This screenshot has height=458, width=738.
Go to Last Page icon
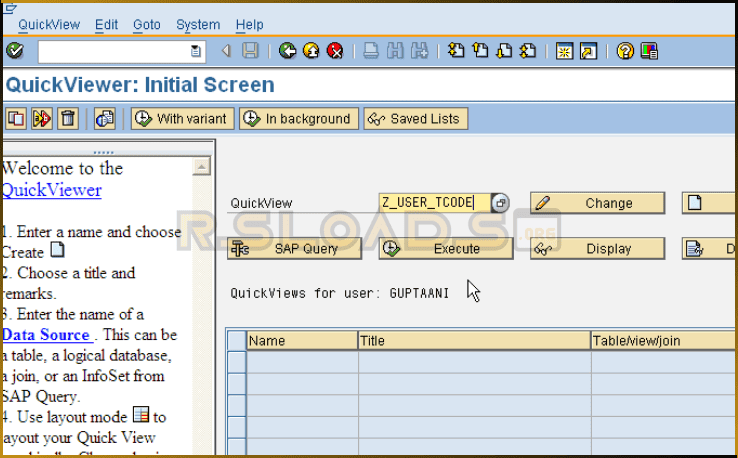point(528,50)
